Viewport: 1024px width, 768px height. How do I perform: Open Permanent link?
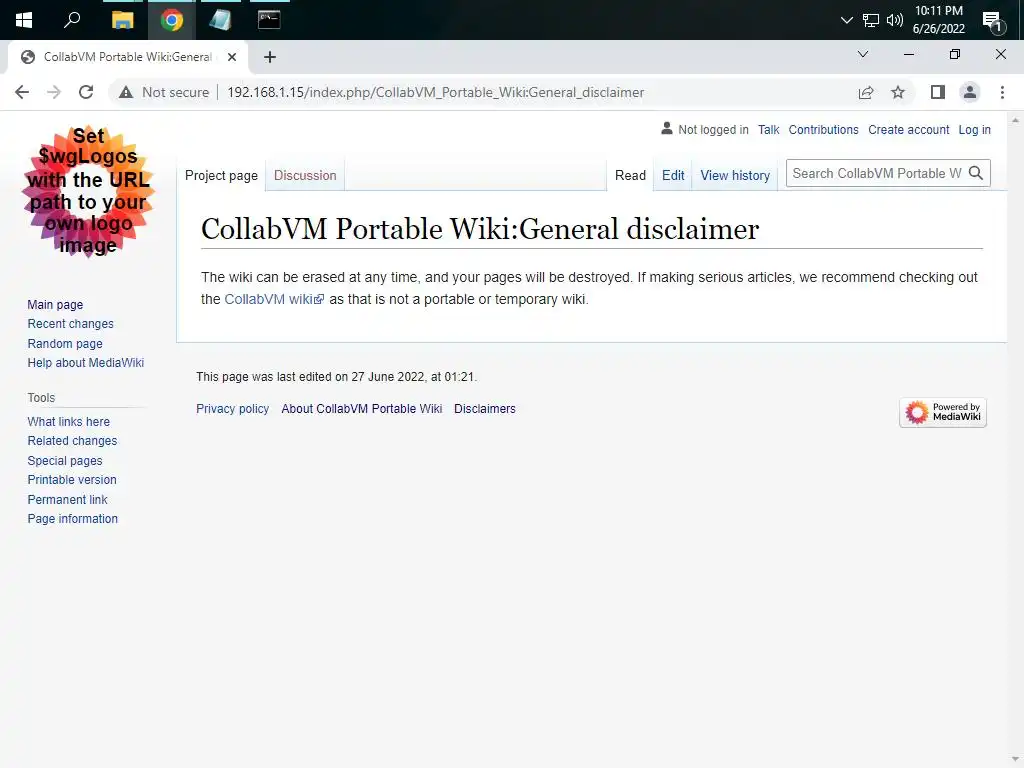pos(67,500)
